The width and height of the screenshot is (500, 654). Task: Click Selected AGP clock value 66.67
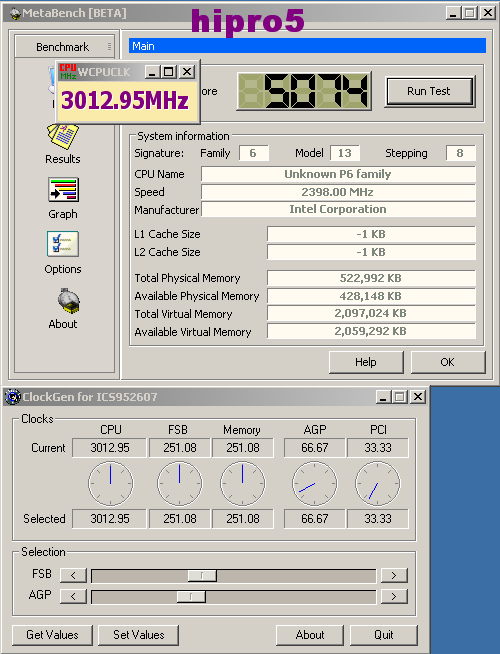point(315,519)
